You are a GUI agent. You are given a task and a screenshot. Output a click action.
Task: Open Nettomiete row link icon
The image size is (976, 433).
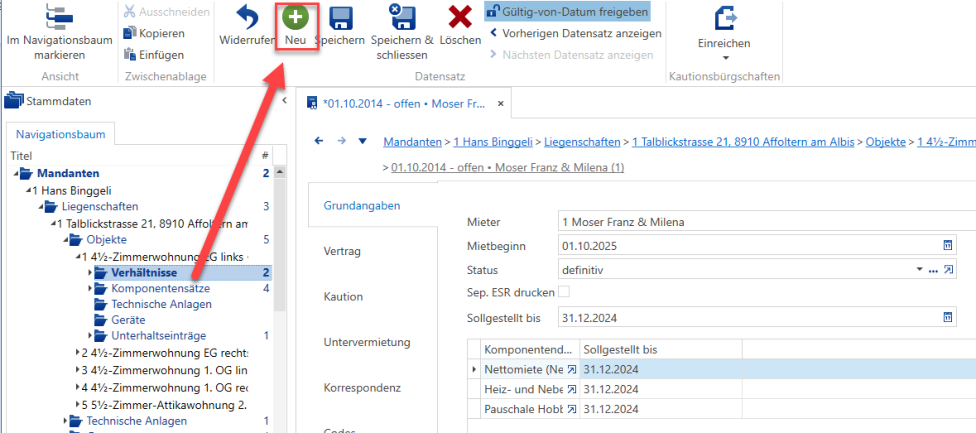(x=571, y=370)
